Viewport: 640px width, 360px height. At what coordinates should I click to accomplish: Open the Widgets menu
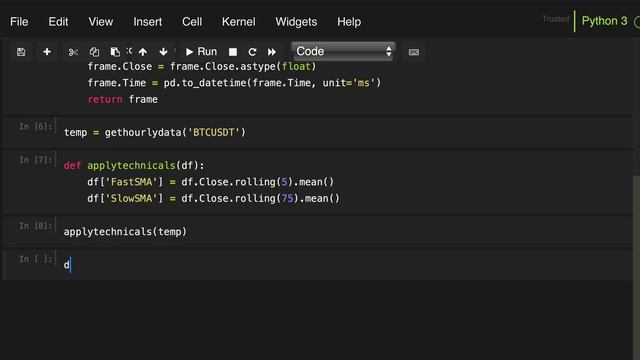[x=296, y=22]
